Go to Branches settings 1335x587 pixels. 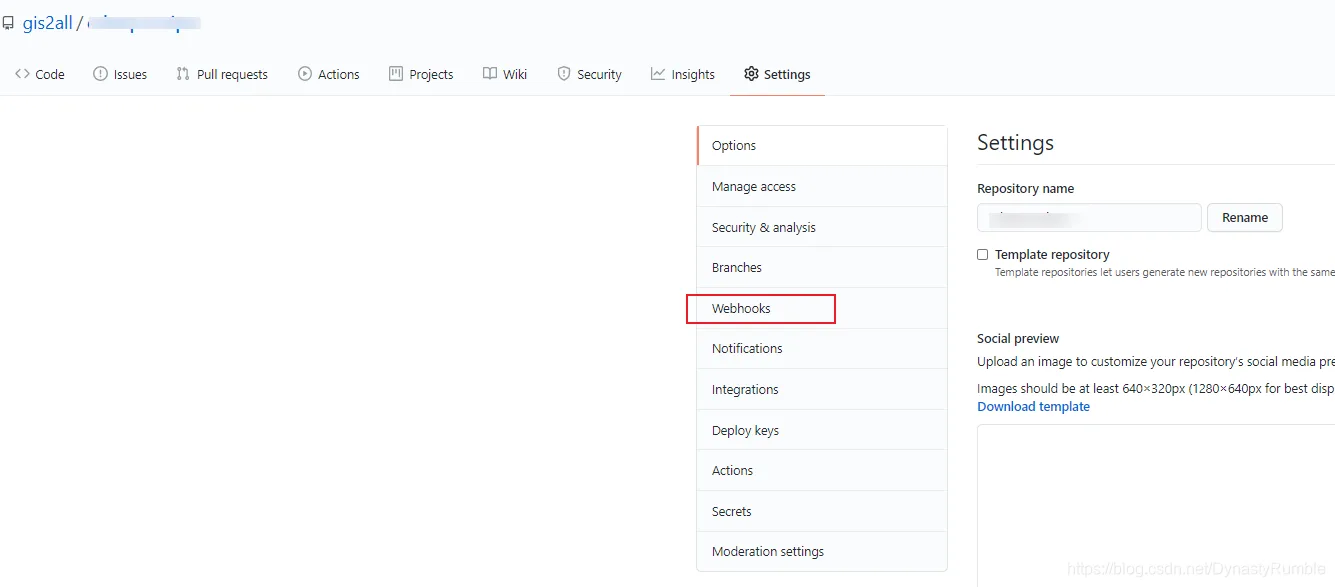pyautogui.click(x=822, y=268)
